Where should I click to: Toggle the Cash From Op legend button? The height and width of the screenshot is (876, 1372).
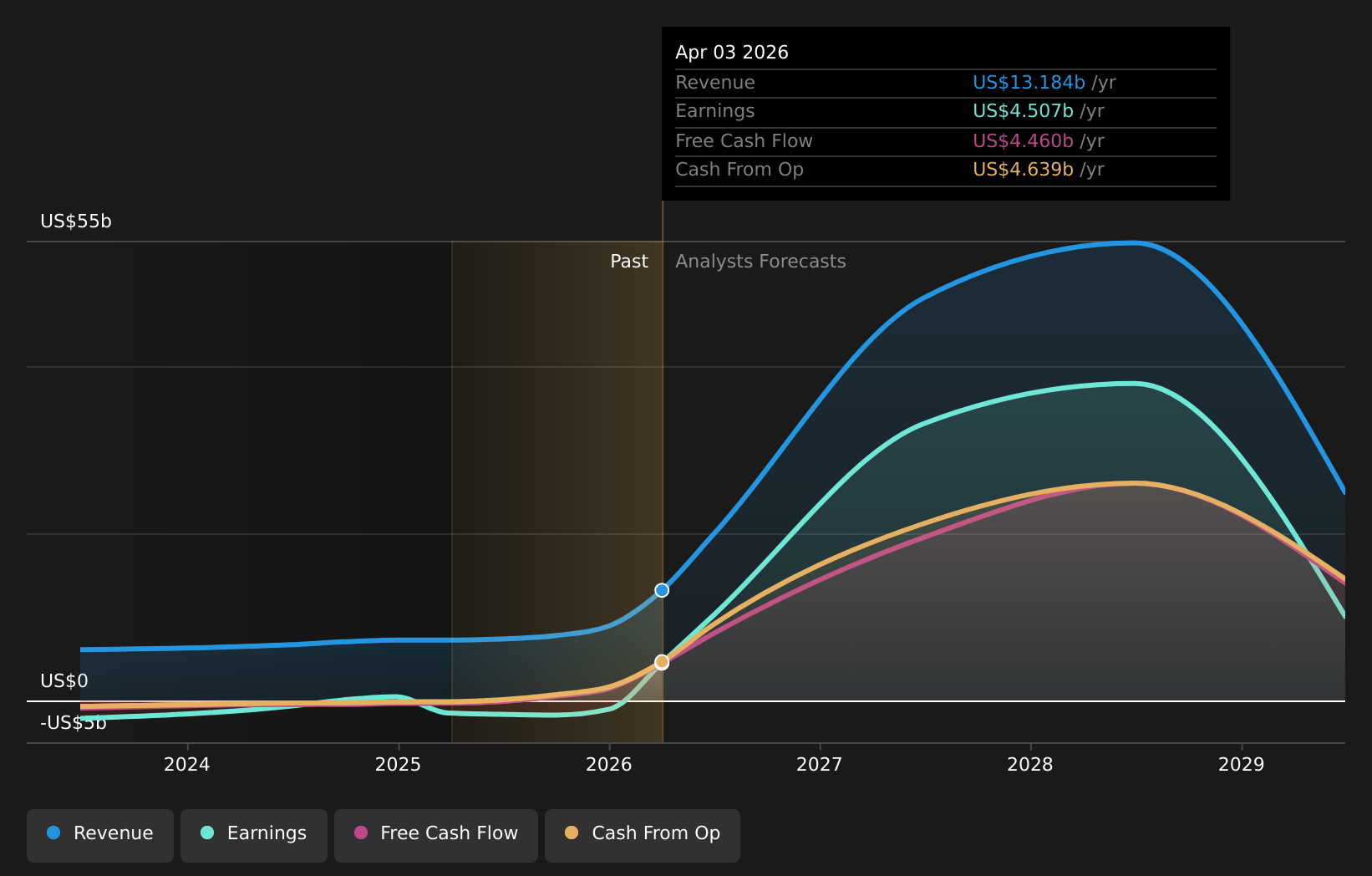click(643, 835)
